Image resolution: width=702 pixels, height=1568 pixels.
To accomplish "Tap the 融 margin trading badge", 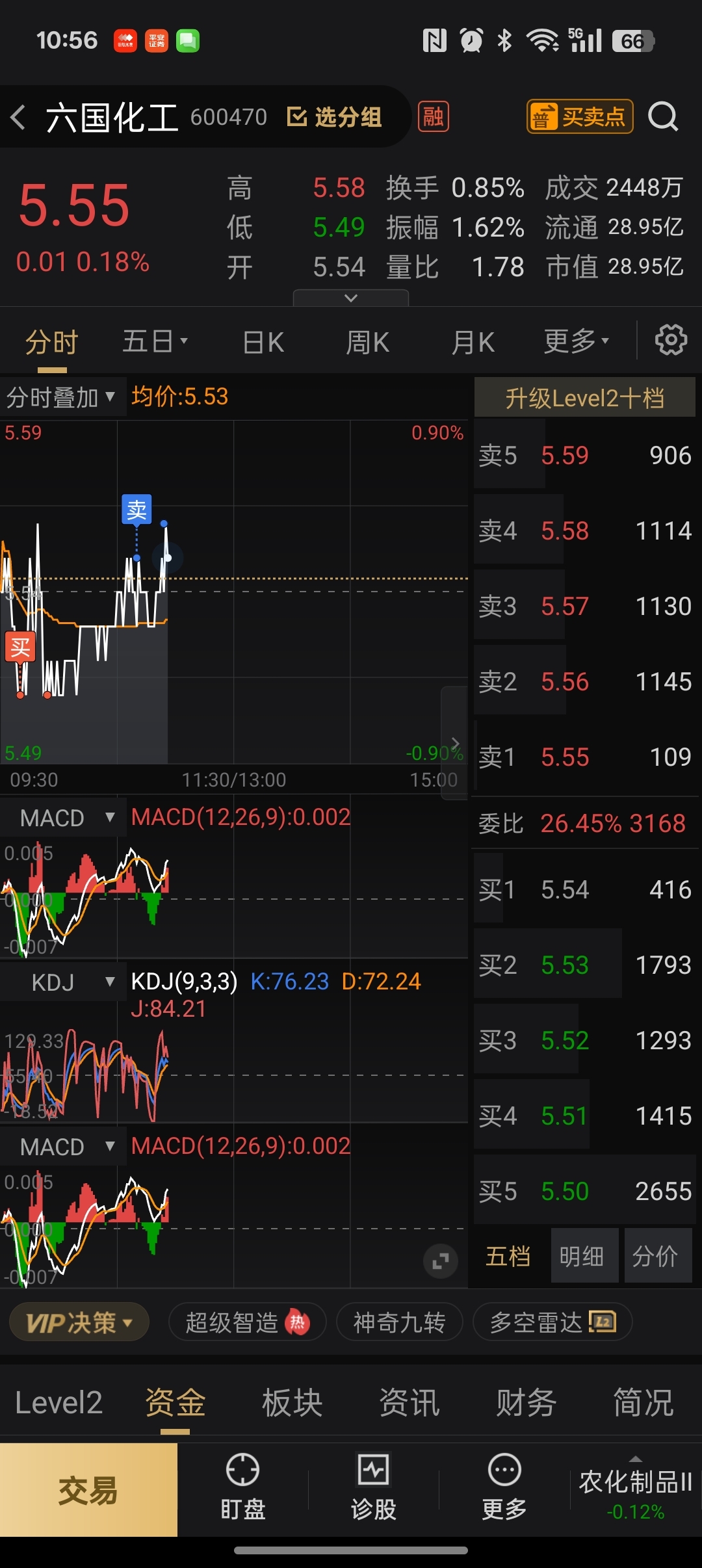I will (434, 117).
